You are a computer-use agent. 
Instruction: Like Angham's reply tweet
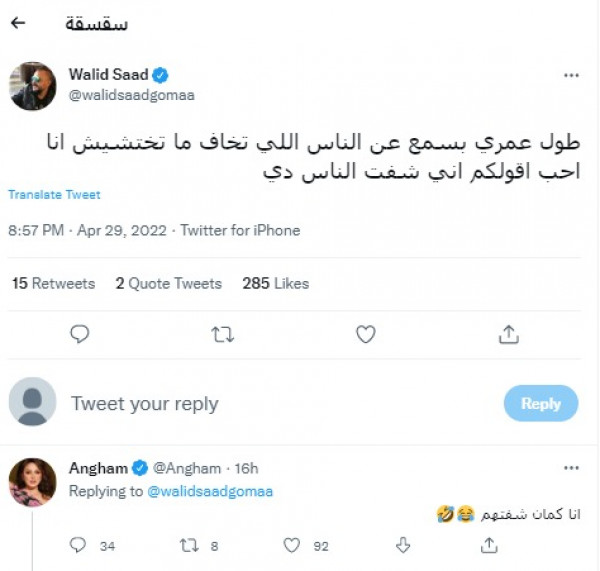coord(292,545)
